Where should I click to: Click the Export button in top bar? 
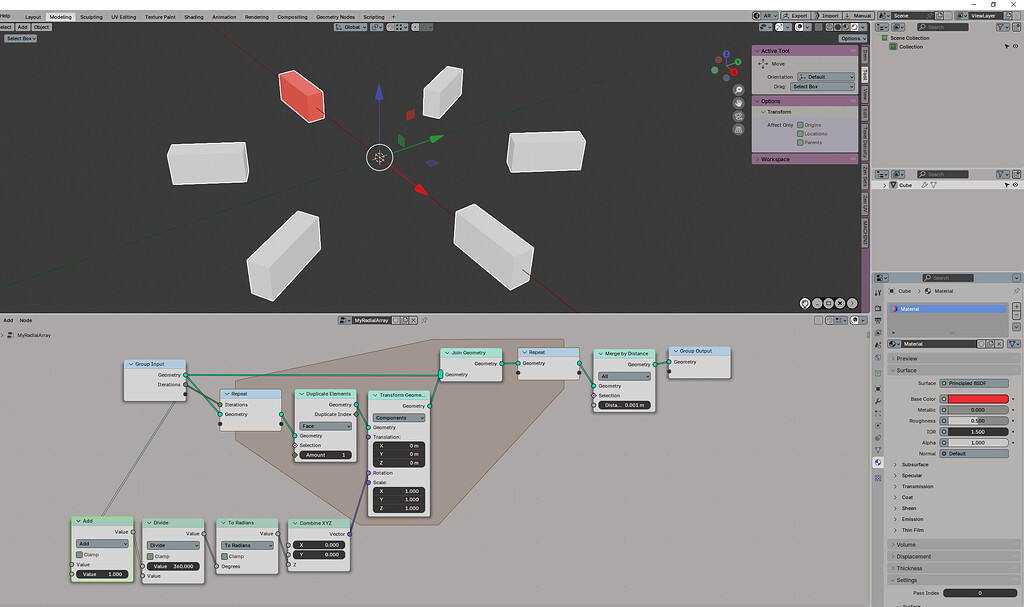pyautogui.click(x=795, y=16)
